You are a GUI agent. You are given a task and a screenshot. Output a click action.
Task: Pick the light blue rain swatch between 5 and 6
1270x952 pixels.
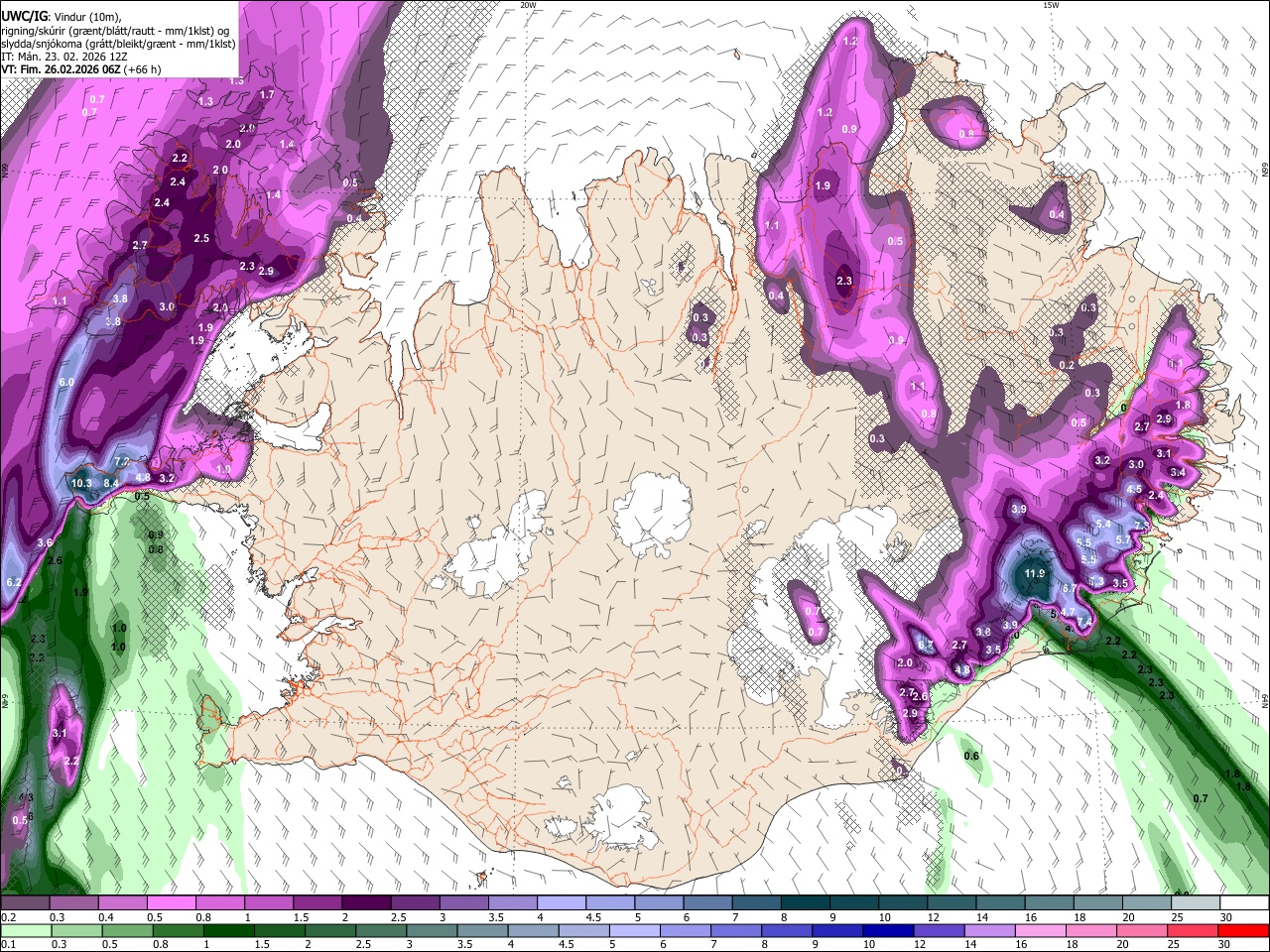tap(634, 930)
